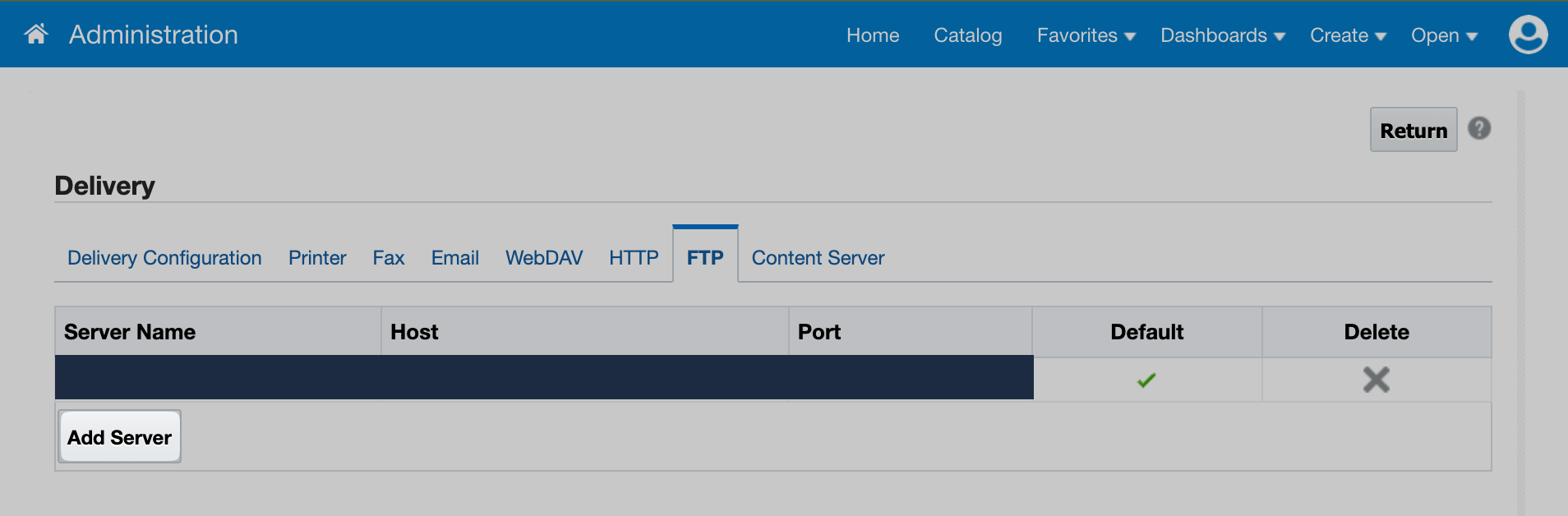Go to Home in top navigation
This screenshot has height=516, width=1568.
[x=873, y=35]
